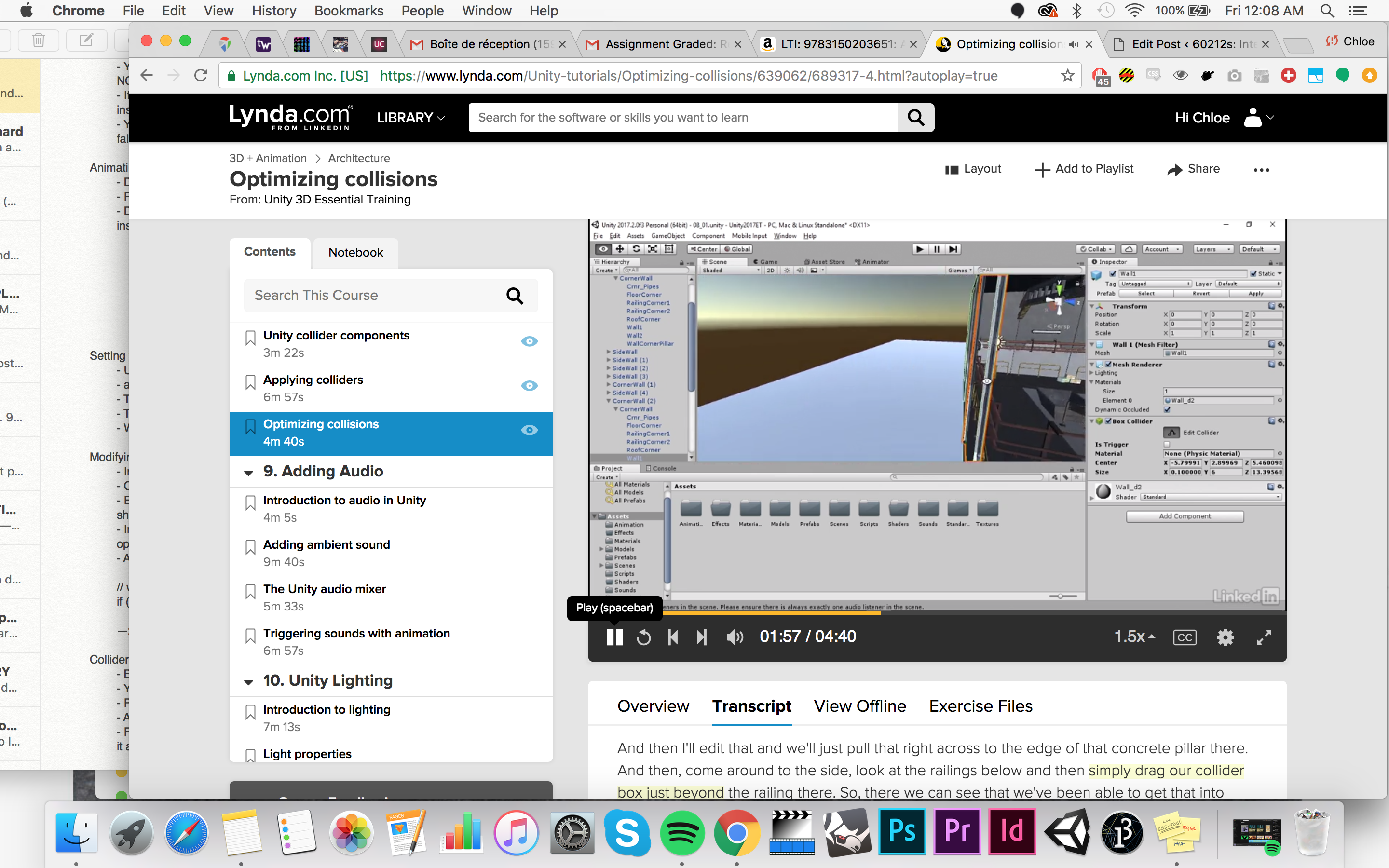Viewport: 1389px width, 868px height.
Task: Toggle watched eye for Unity collider components
Action: point(529,341)
